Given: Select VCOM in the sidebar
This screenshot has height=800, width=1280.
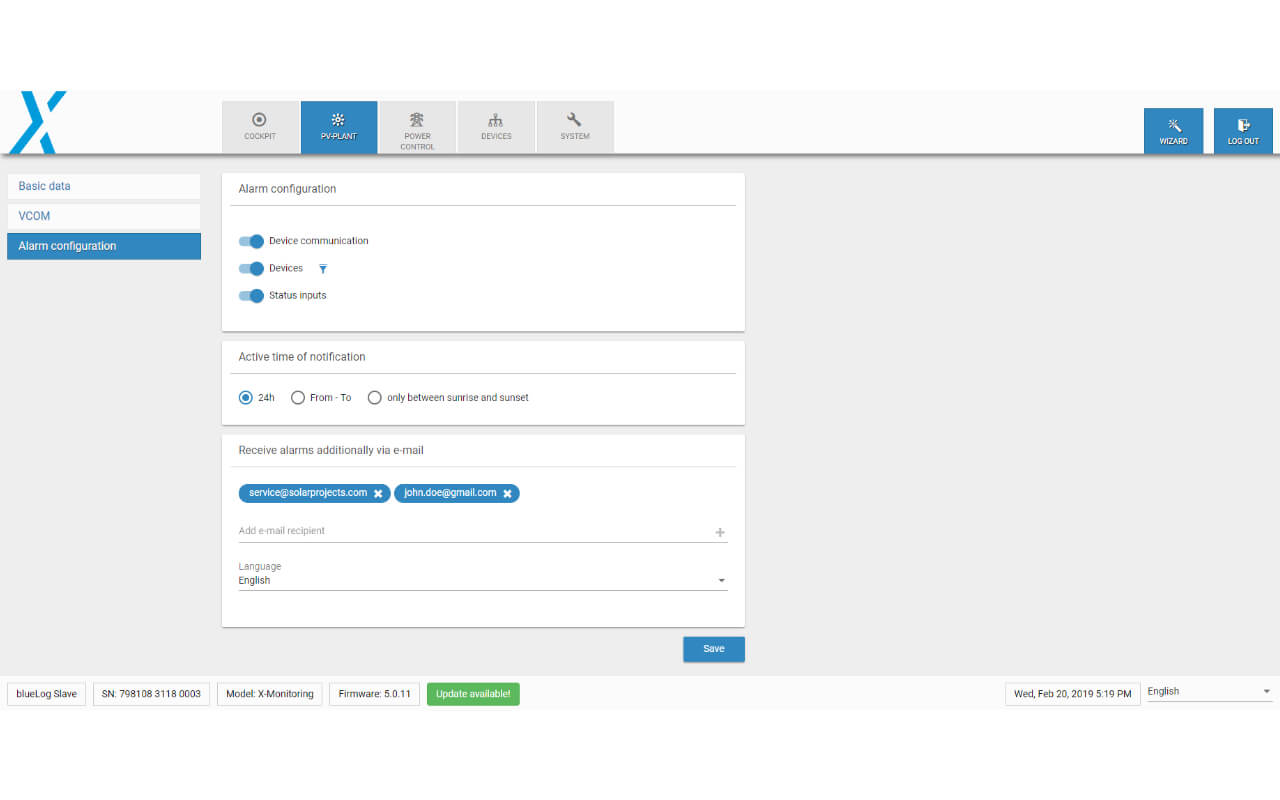Looking at the screenshot, I should [x=103, y=216].
